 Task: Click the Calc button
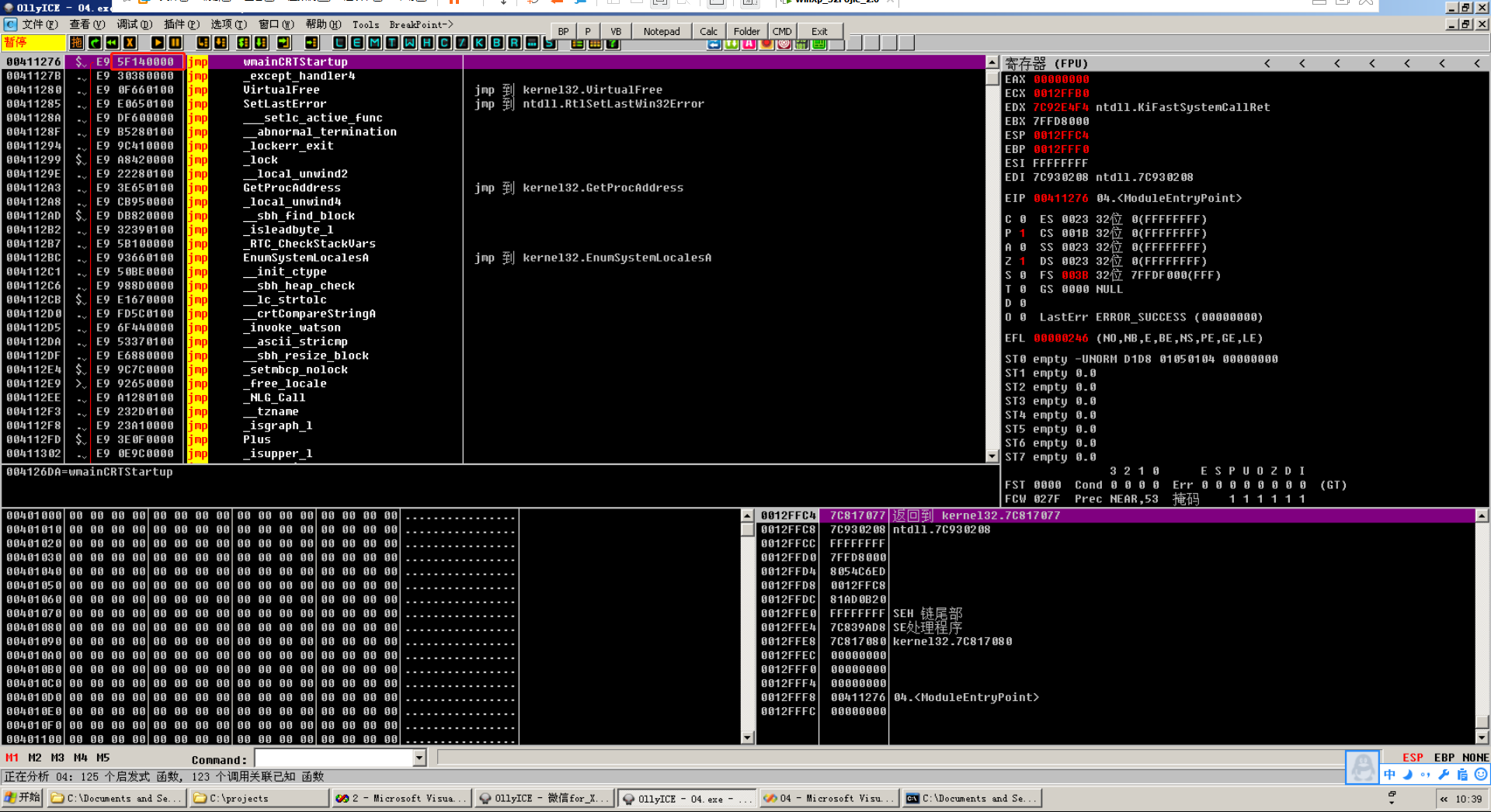(x=708, y=31)
